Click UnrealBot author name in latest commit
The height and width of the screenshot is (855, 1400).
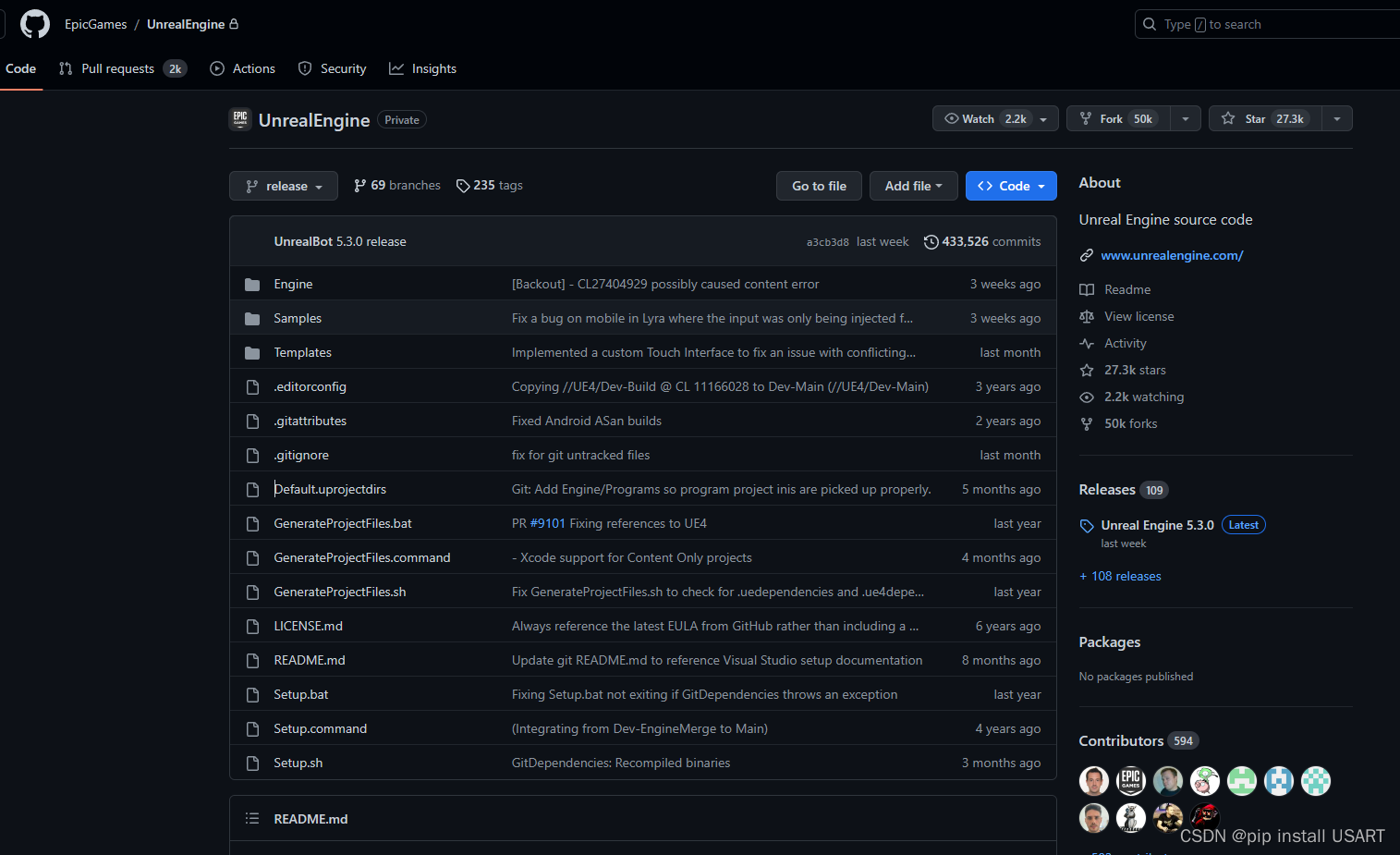coord(303,242)
